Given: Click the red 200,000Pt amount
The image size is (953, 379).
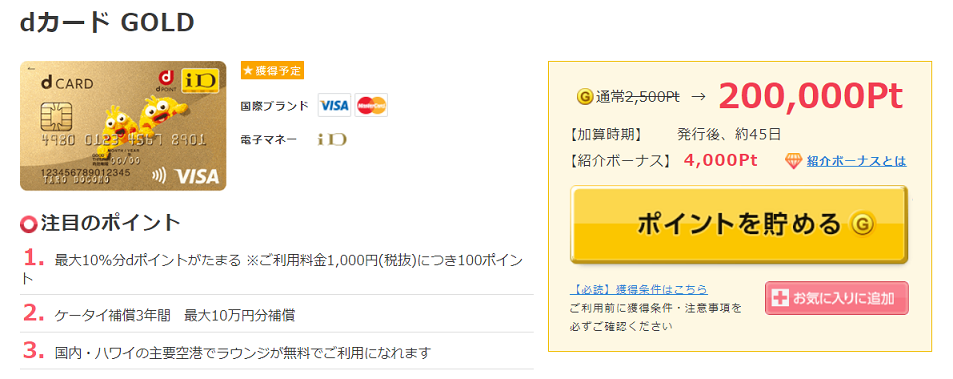Looking at the screenshot, I should [811, 96].
